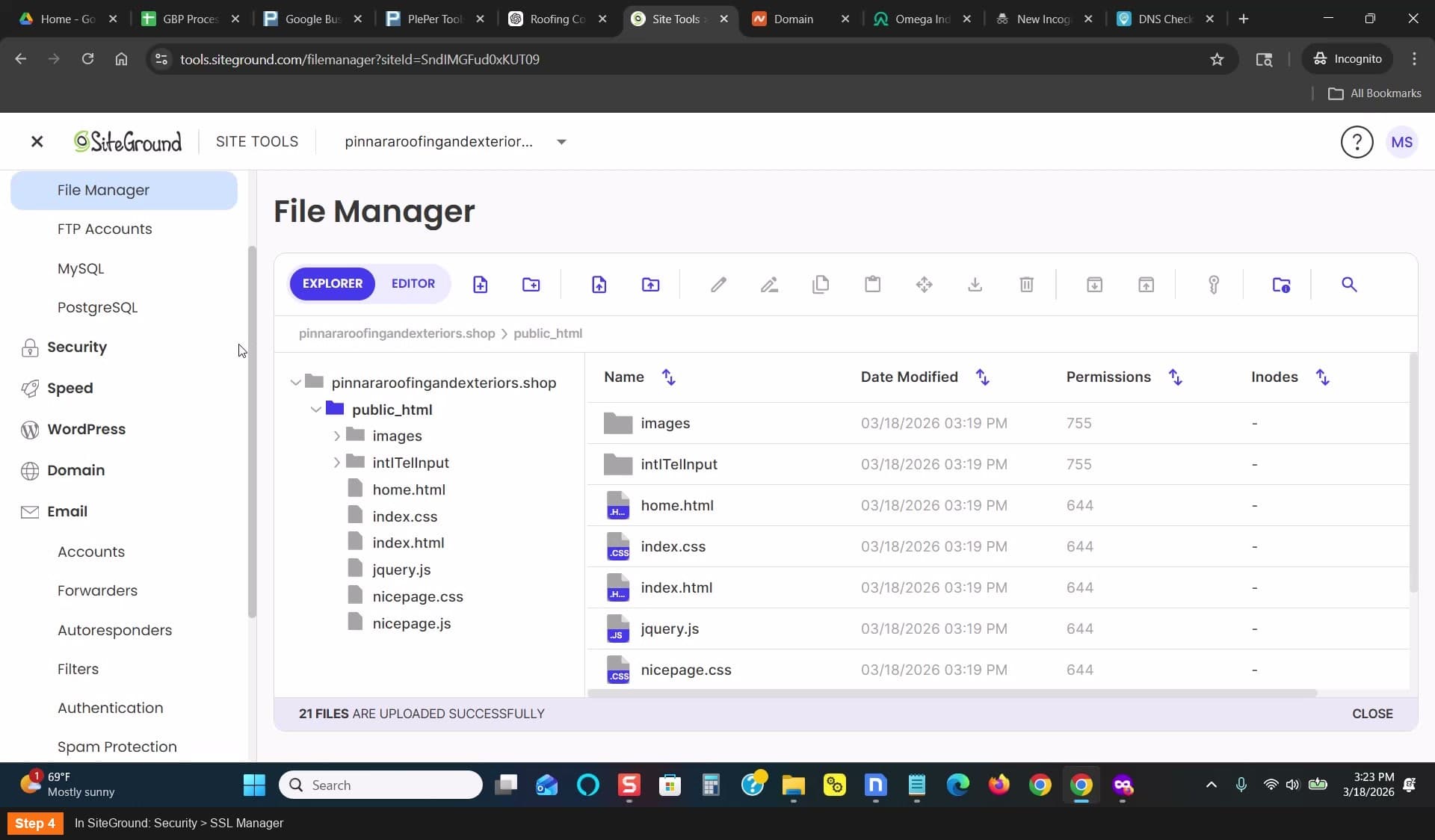This screenshot has width=1435, height=840.
Task: Open Spam Protection in sidebar
Action: pos(117,747)
